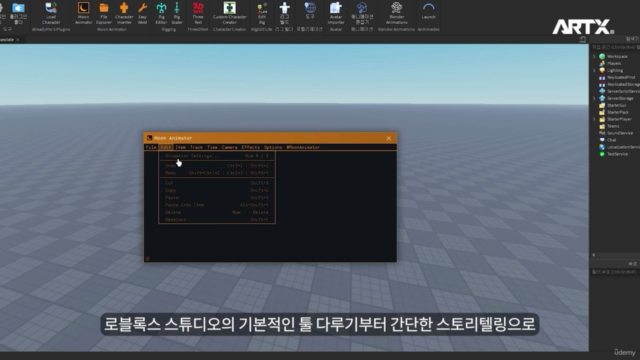Expand the StarterPlayer tree node
The width and height of the screenshot is (640, 360).
[594, 119]
